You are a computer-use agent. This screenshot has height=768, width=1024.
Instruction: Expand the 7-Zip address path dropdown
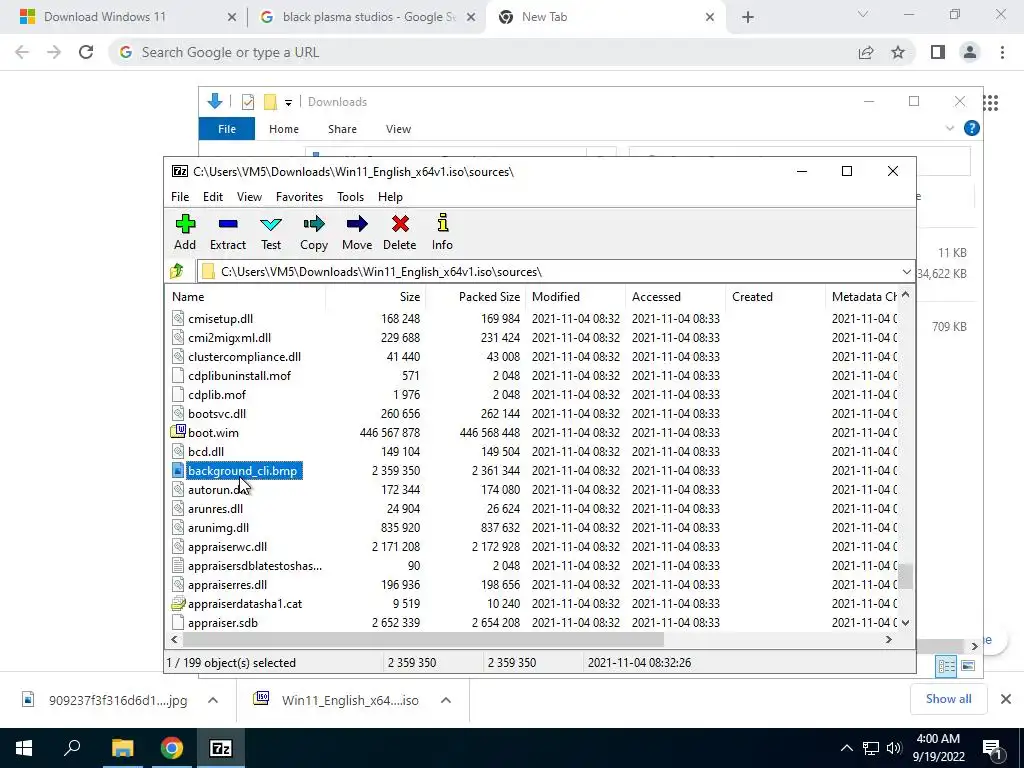(x=906, y=272)
